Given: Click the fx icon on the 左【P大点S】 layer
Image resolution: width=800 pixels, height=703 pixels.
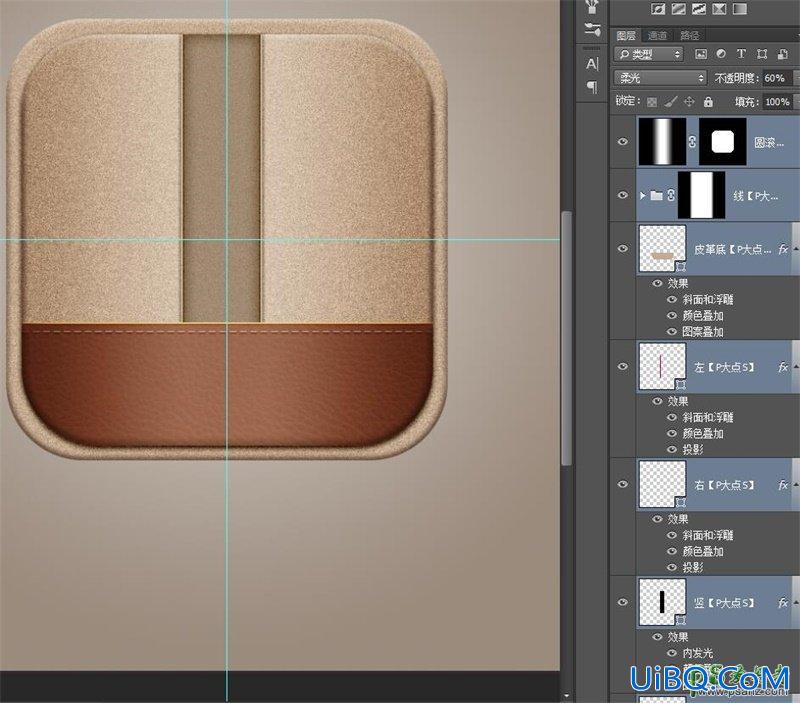Looking at the screenshot, I should 783,367.
